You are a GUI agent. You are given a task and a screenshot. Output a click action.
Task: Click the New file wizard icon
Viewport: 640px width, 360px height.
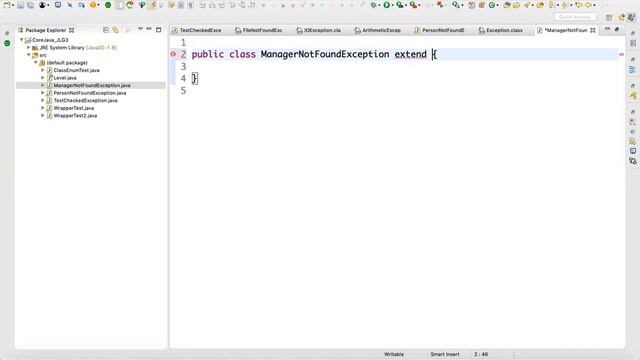click(7, 5)
